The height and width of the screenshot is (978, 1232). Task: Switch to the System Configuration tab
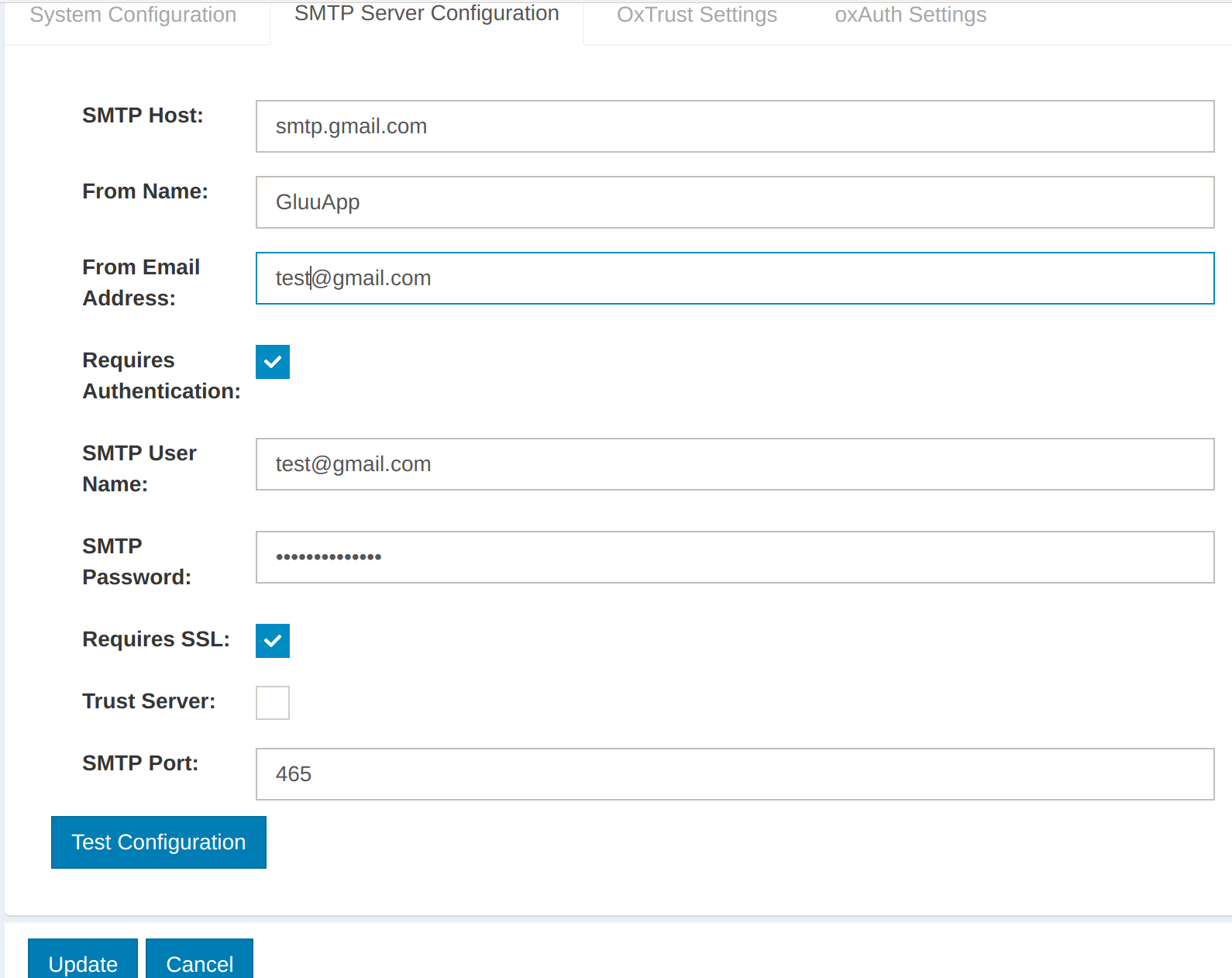[132, 15]
